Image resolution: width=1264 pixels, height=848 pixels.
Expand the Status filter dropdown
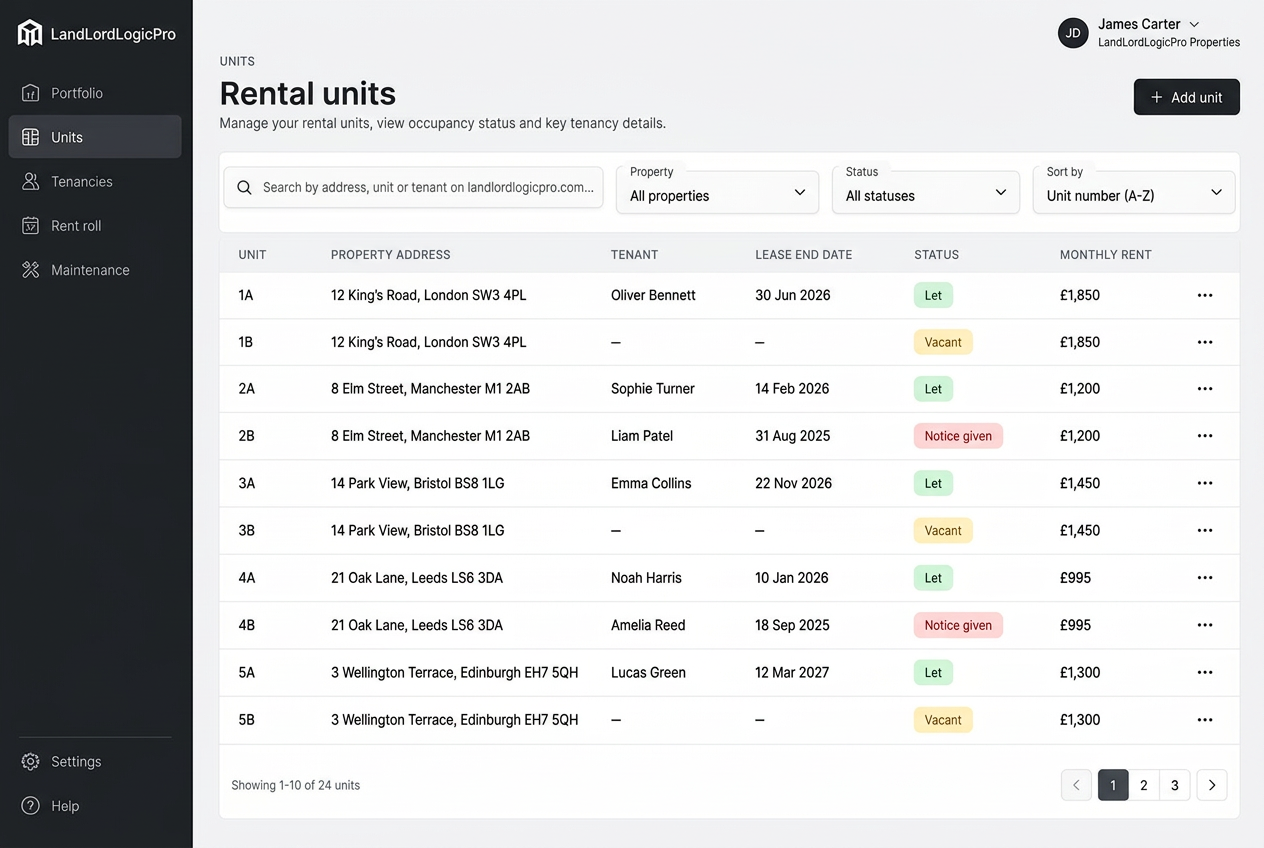click(926, 191)
